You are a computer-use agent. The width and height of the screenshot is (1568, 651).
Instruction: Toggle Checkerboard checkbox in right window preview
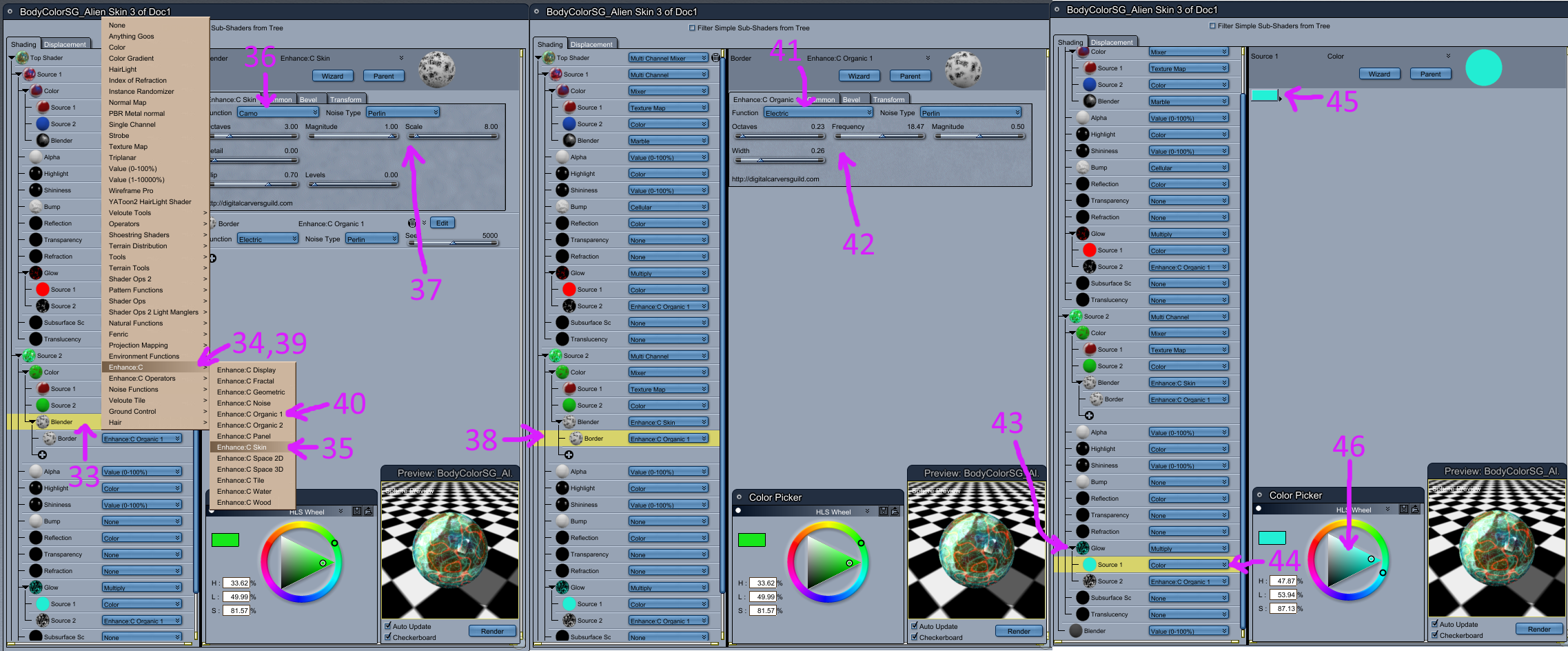(1435, 635)
